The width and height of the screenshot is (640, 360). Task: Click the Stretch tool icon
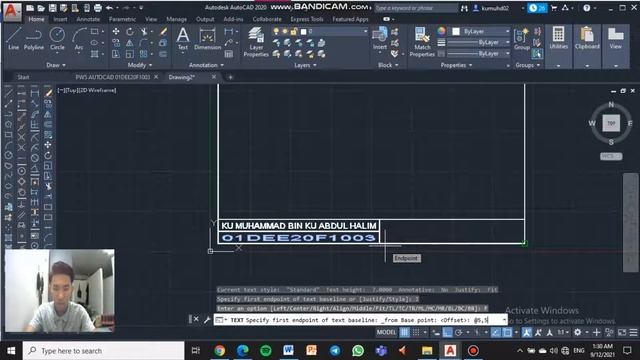point(116,54)
